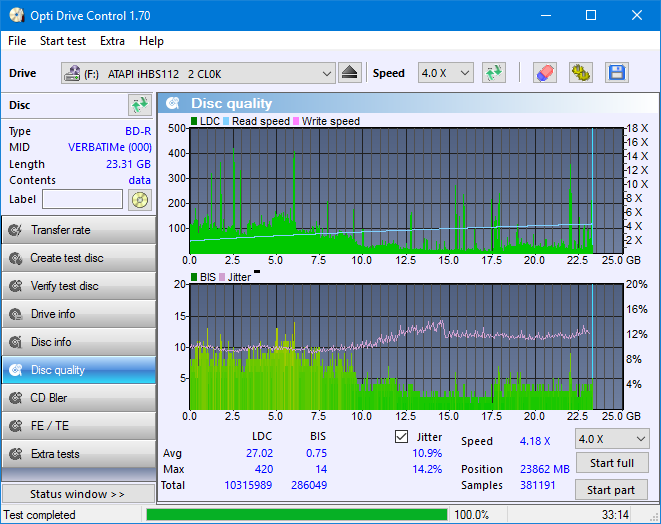
Task: Click the Disc quality sidebar icon
Action: (16, 370)
